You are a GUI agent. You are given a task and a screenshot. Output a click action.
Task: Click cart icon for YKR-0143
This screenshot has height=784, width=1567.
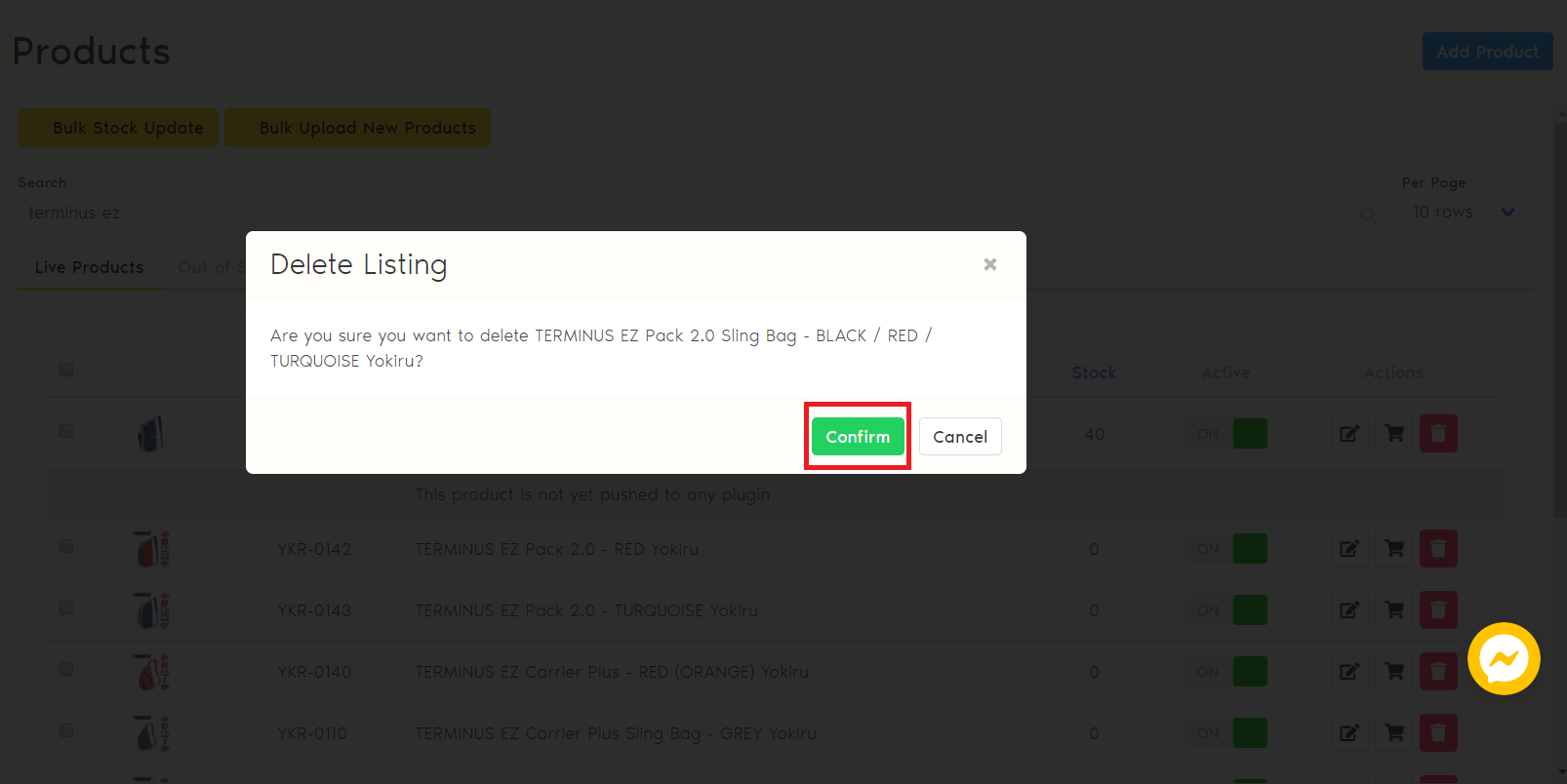(1394, 610)
